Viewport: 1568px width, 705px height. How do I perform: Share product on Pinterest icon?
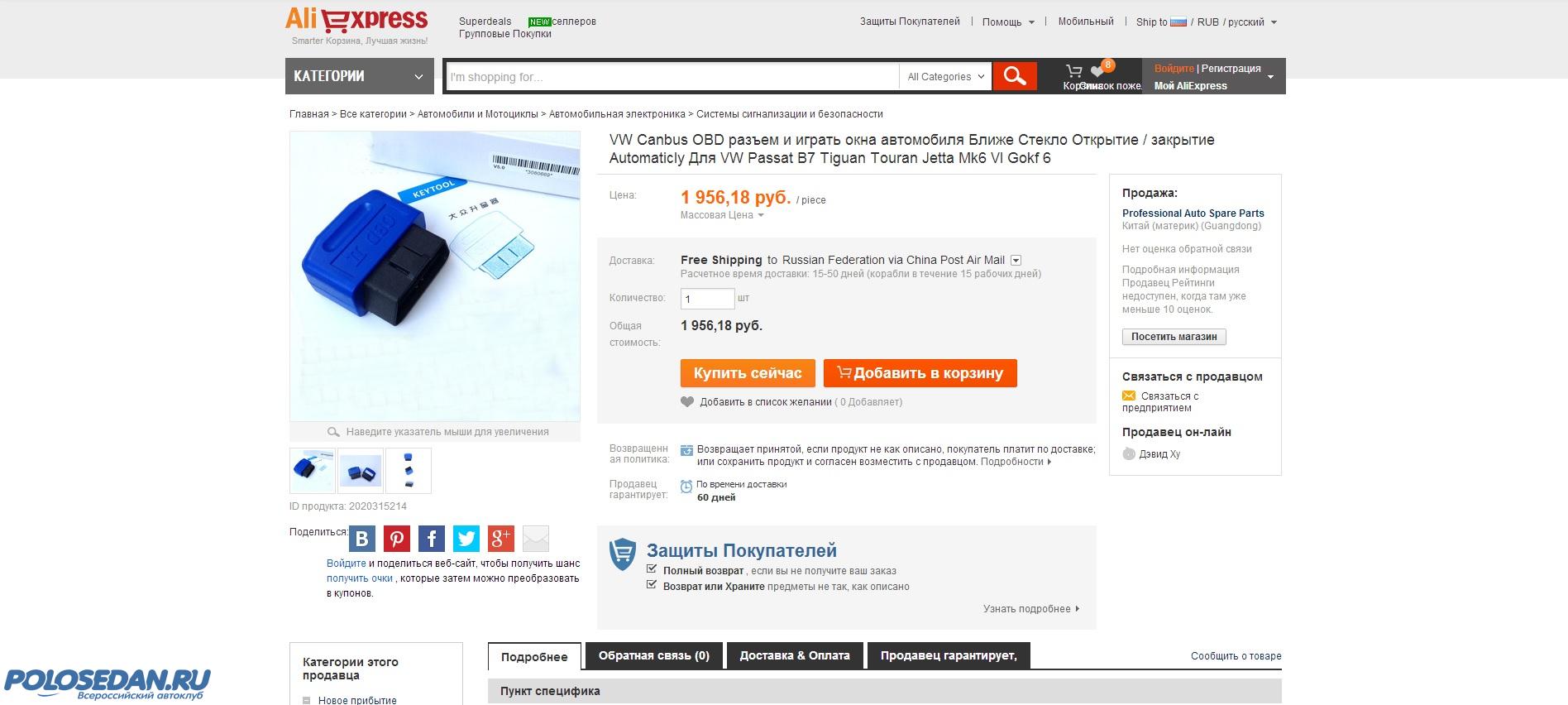[396, 539]
